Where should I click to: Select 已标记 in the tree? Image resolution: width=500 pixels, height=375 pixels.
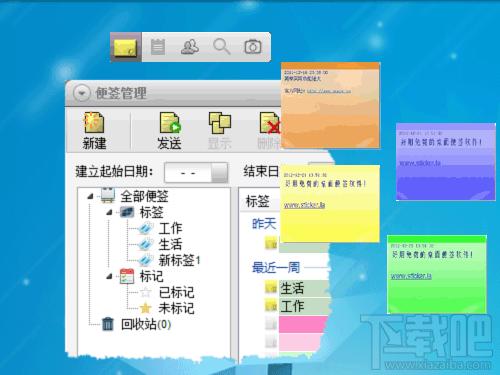(x=176, y=292)
